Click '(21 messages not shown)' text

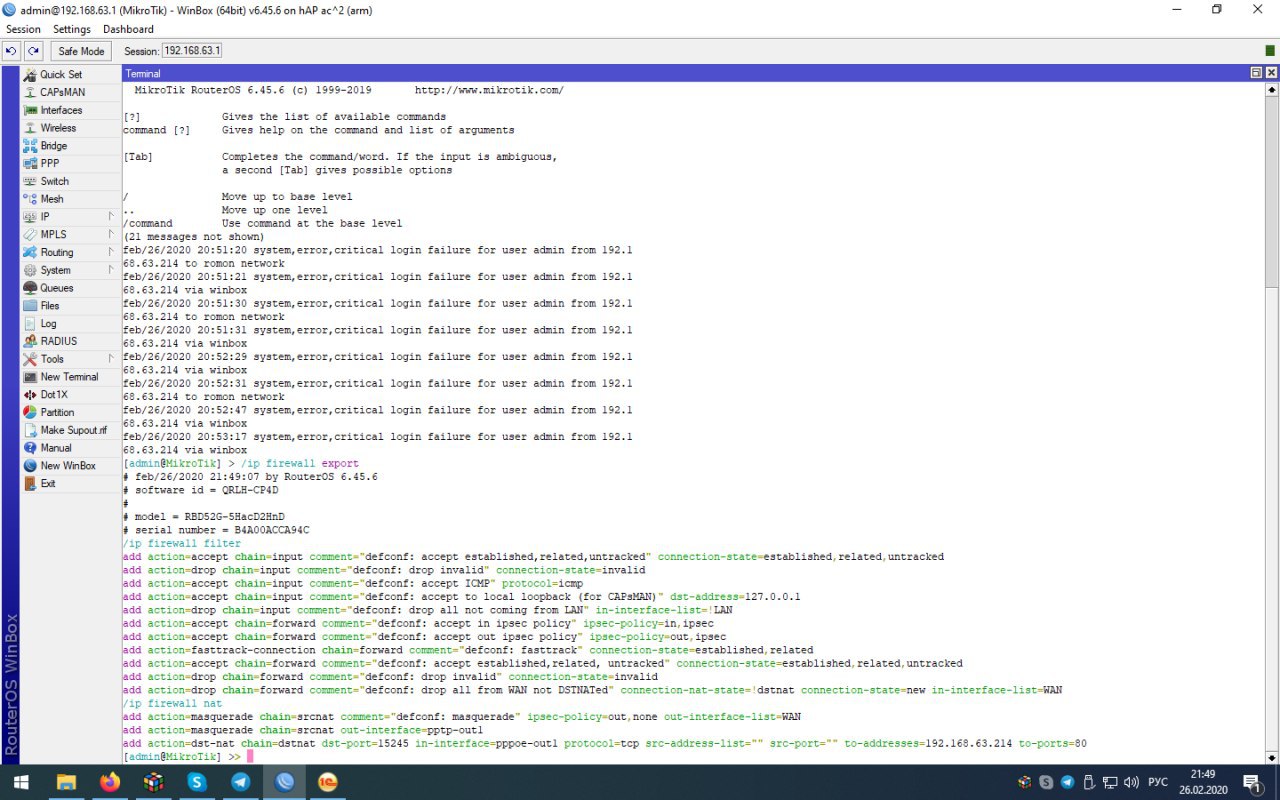coord(194,237)
